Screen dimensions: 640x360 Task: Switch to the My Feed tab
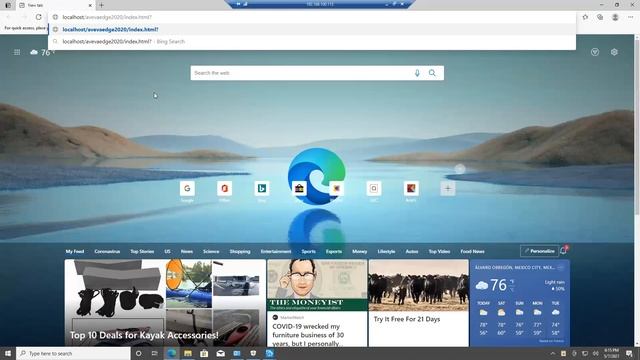[x=75, y=251]
